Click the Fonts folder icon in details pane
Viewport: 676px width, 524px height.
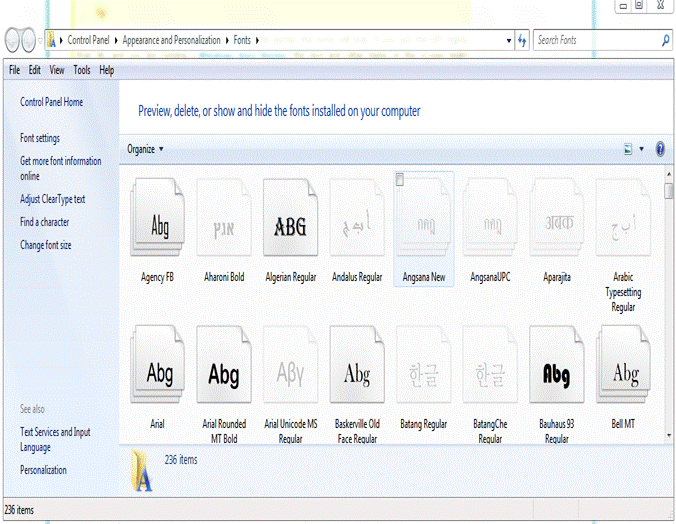[142, 471]
